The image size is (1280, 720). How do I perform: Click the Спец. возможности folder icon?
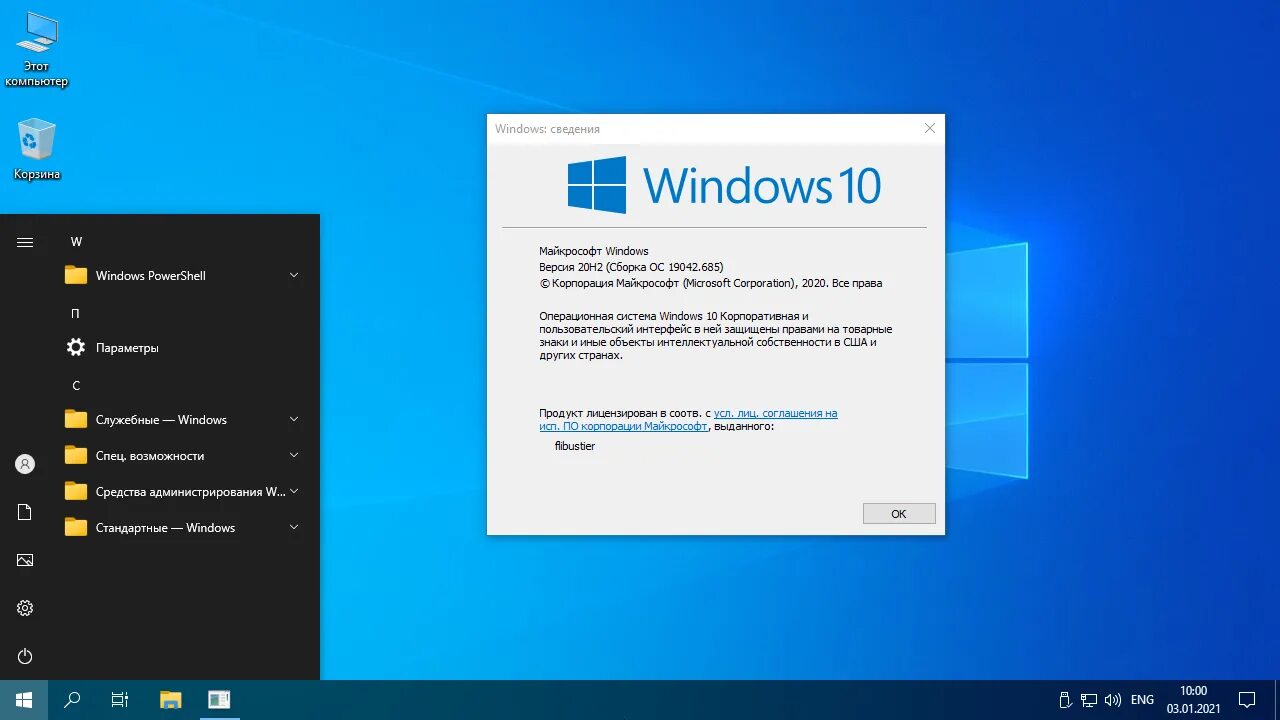[76, 455]
